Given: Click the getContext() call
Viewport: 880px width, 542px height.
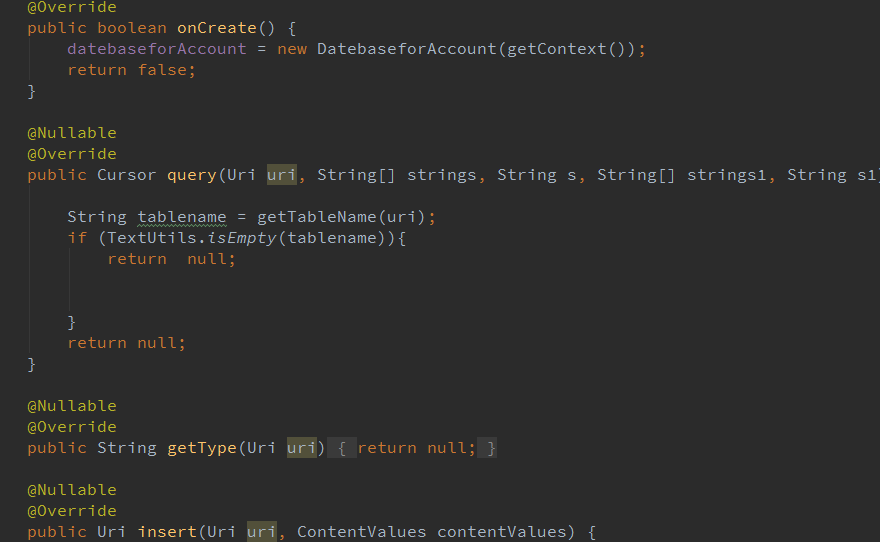Looking at the screenshot, I should [x=566, y=49].
